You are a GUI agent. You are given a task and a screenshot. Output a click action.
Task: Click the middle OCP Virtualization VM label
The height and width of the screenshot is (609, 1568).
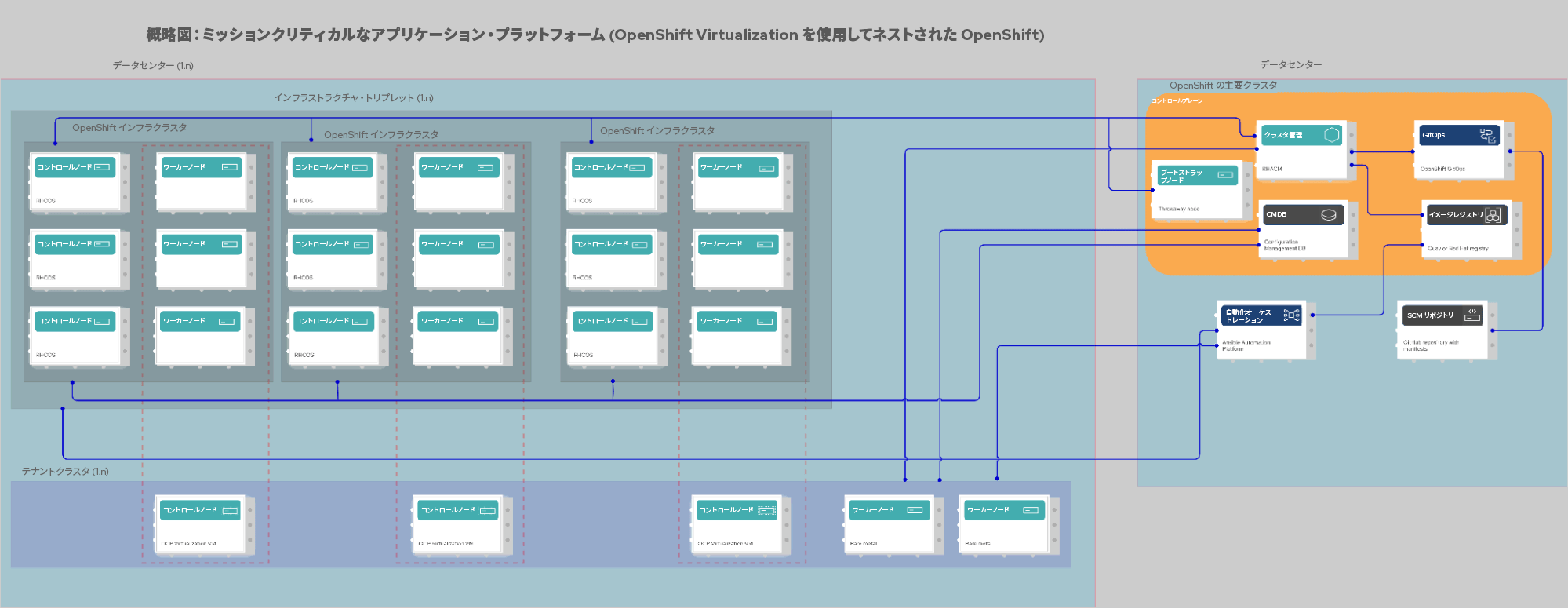446,543
